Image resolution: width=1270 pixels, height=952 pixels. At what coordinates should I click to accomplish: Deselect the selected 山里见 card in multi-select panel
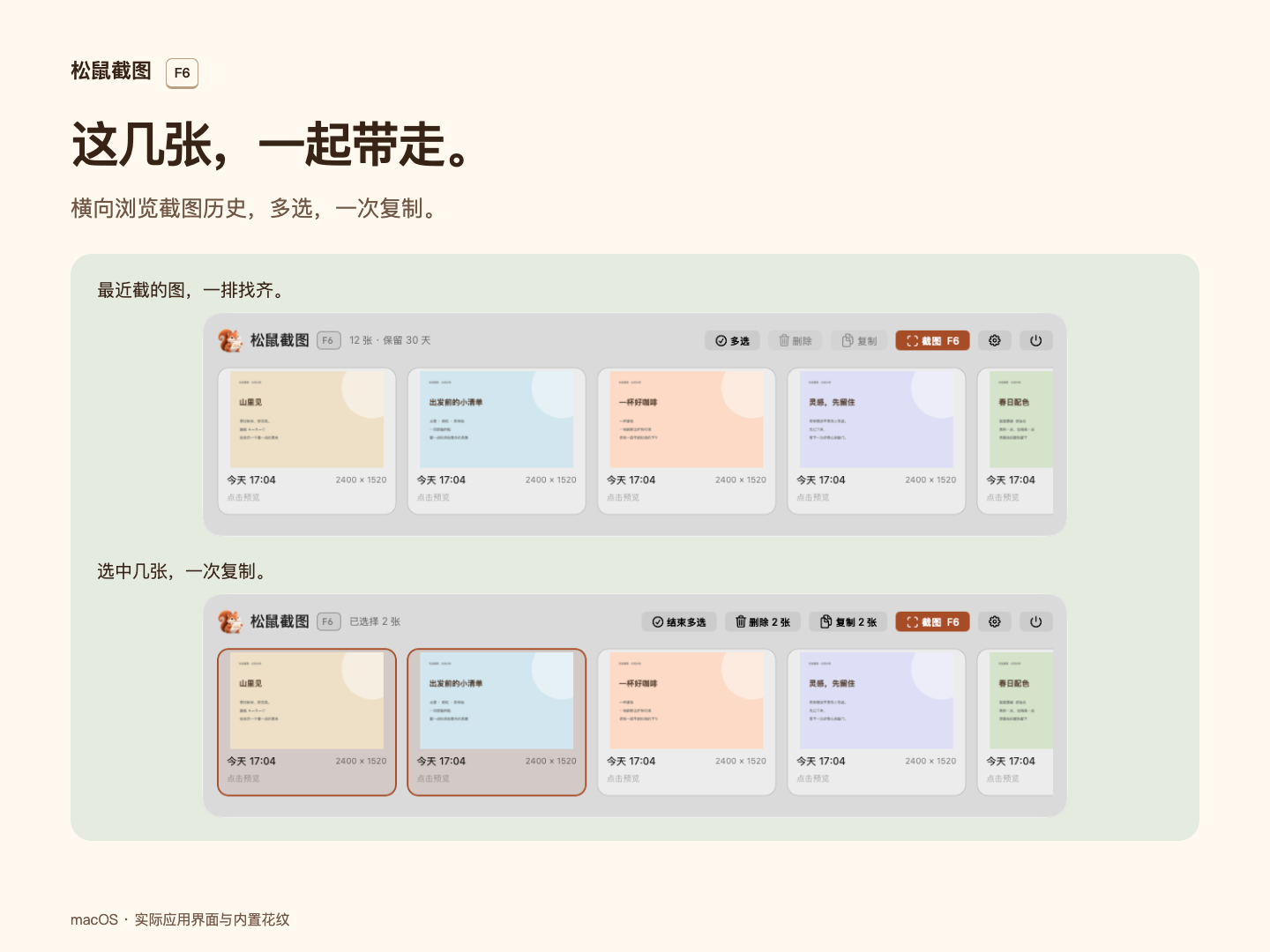[307, 722]
